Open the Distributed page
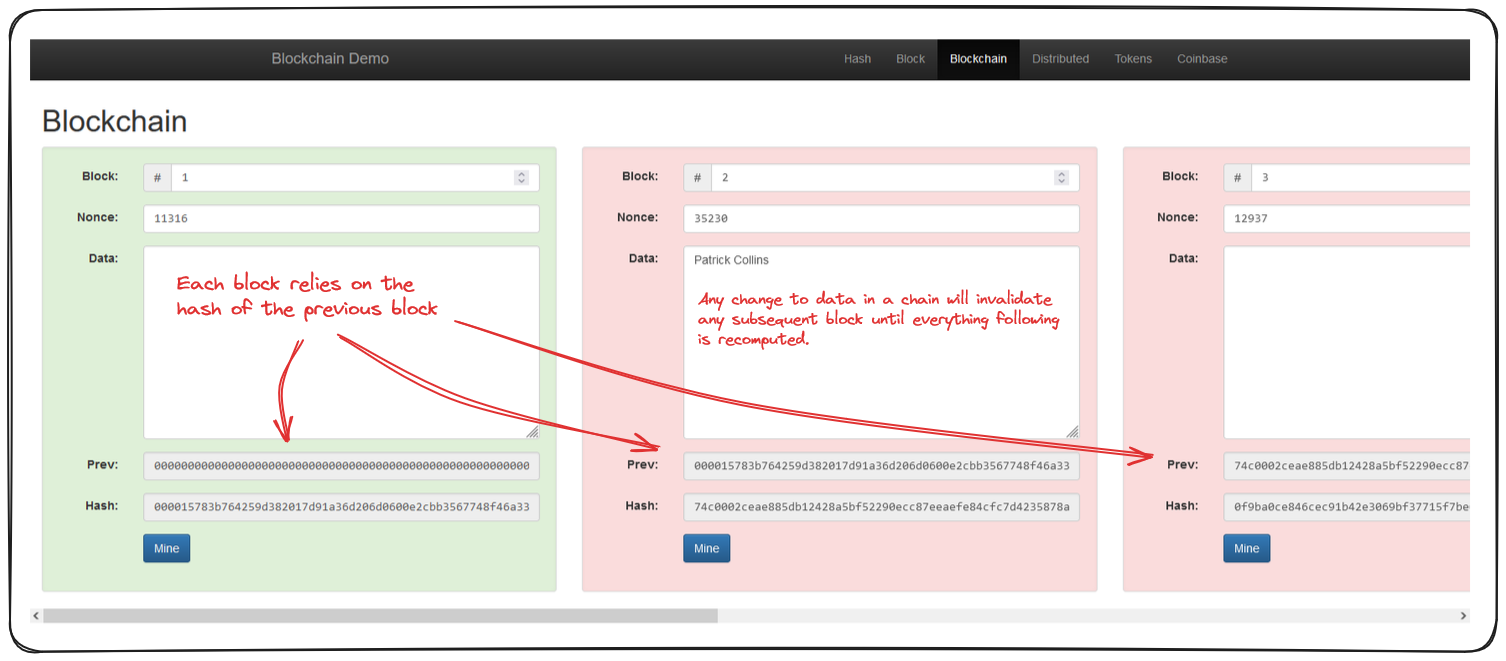This screenshot has height=661, width=1506. point(1060,59)
